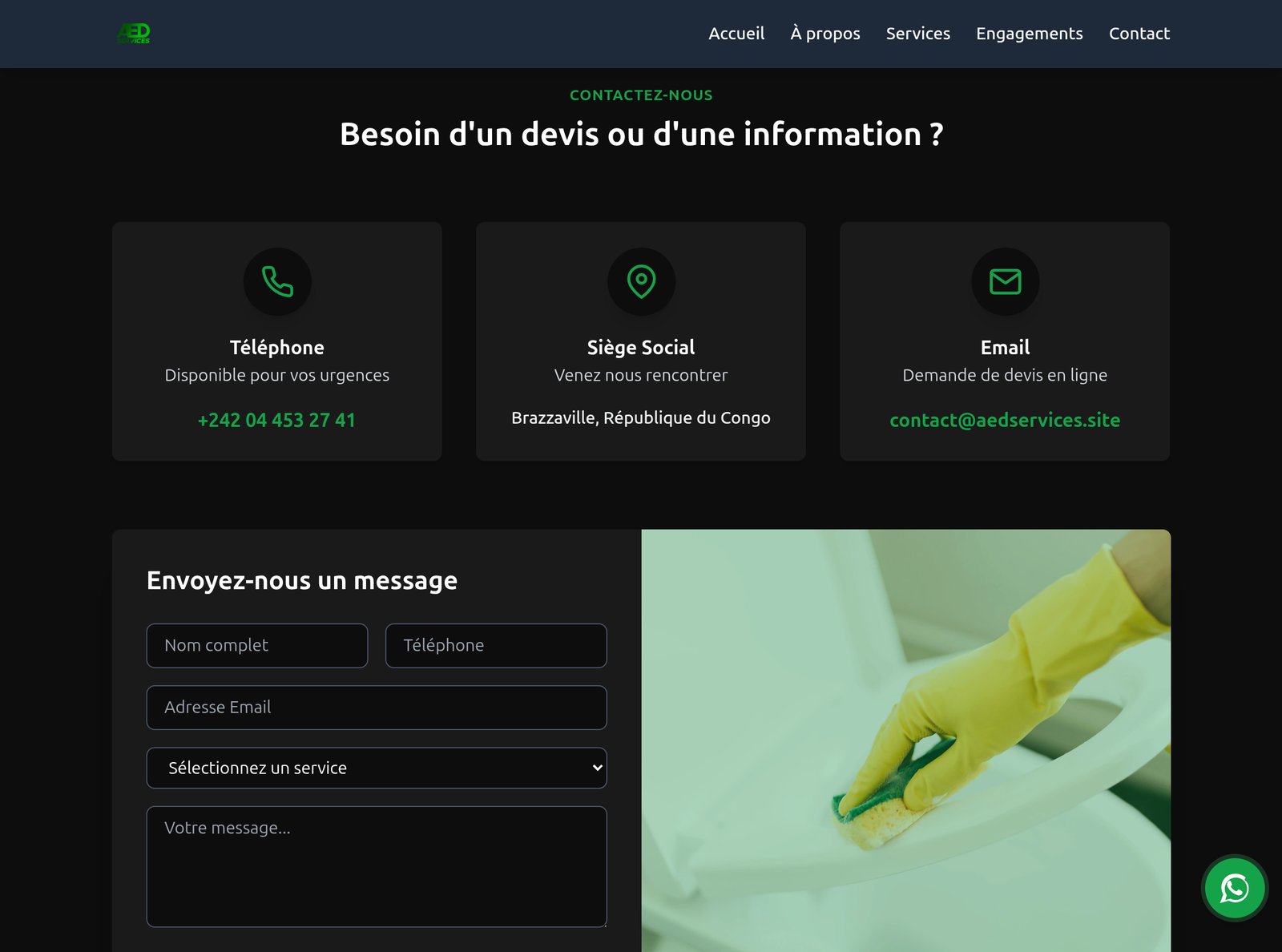Click the Venez nous rencontrer text
Screen dimensions: 1282x952
[x=641, y=375]
